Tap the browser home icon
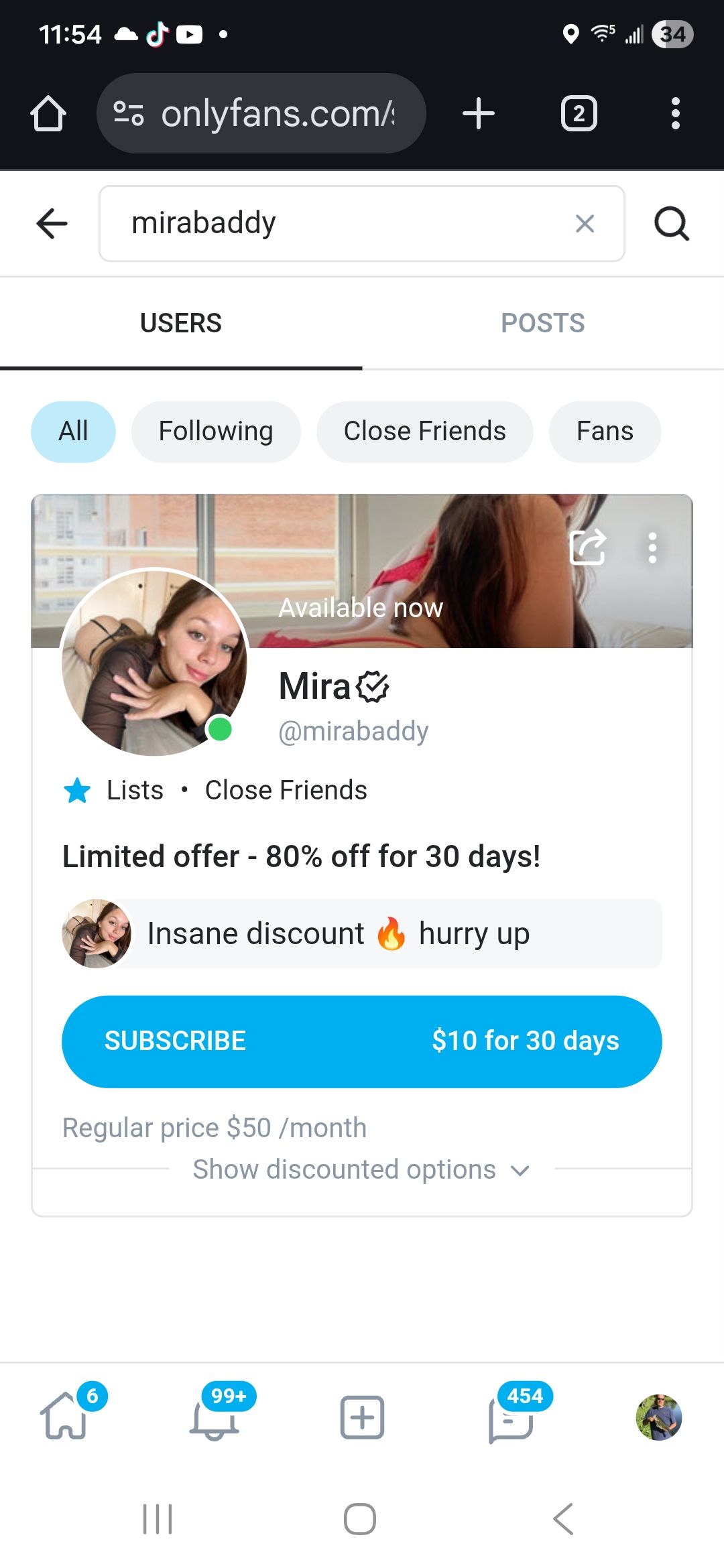Screen dimensions: 724x1568 [x=48, y=113]
